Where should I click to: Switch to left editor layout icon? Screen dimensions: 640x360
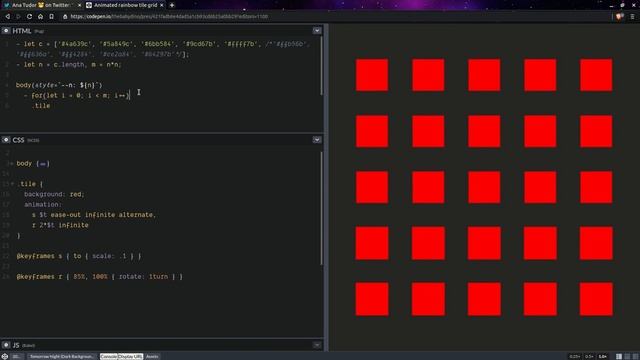(x=619, y=356)
